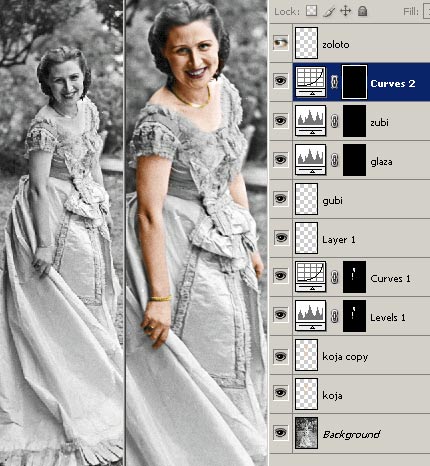Viewport: 430px width, 466px height.
Task: Select the zubi levels adjustment icon
Action: click(x=311, y=121)
